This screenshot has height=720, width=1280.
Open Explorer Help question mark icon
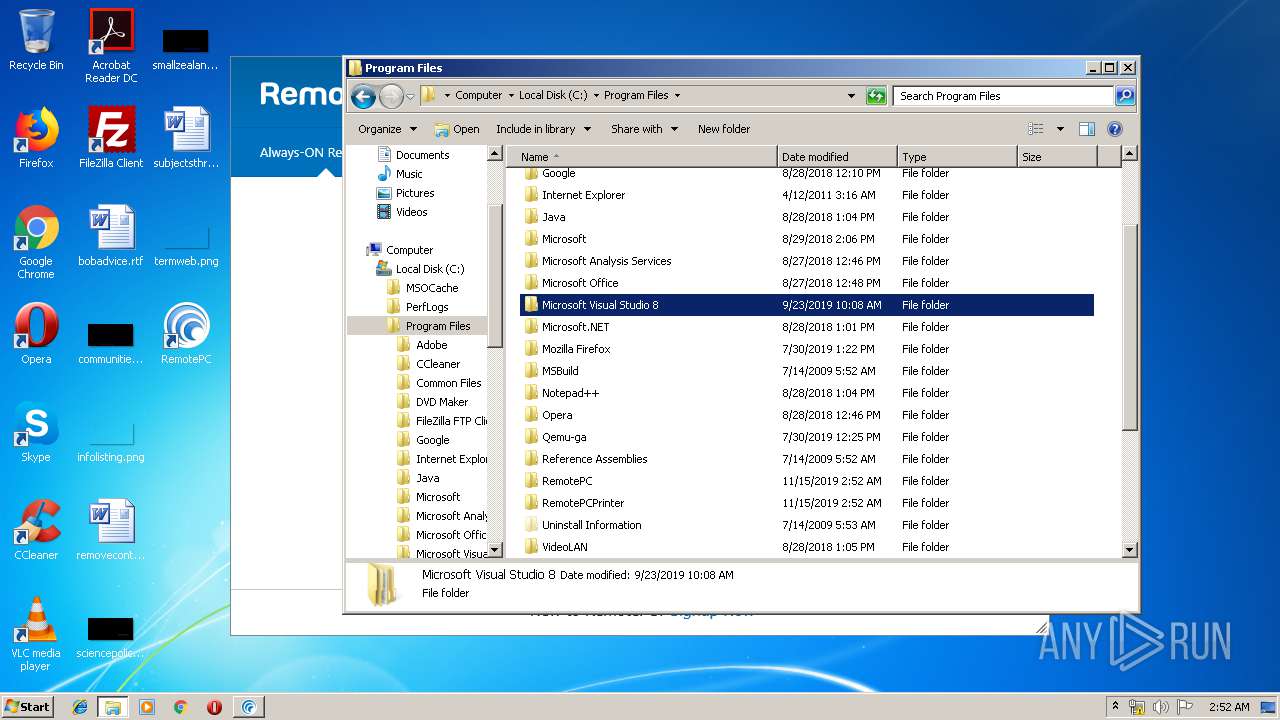1115,129
